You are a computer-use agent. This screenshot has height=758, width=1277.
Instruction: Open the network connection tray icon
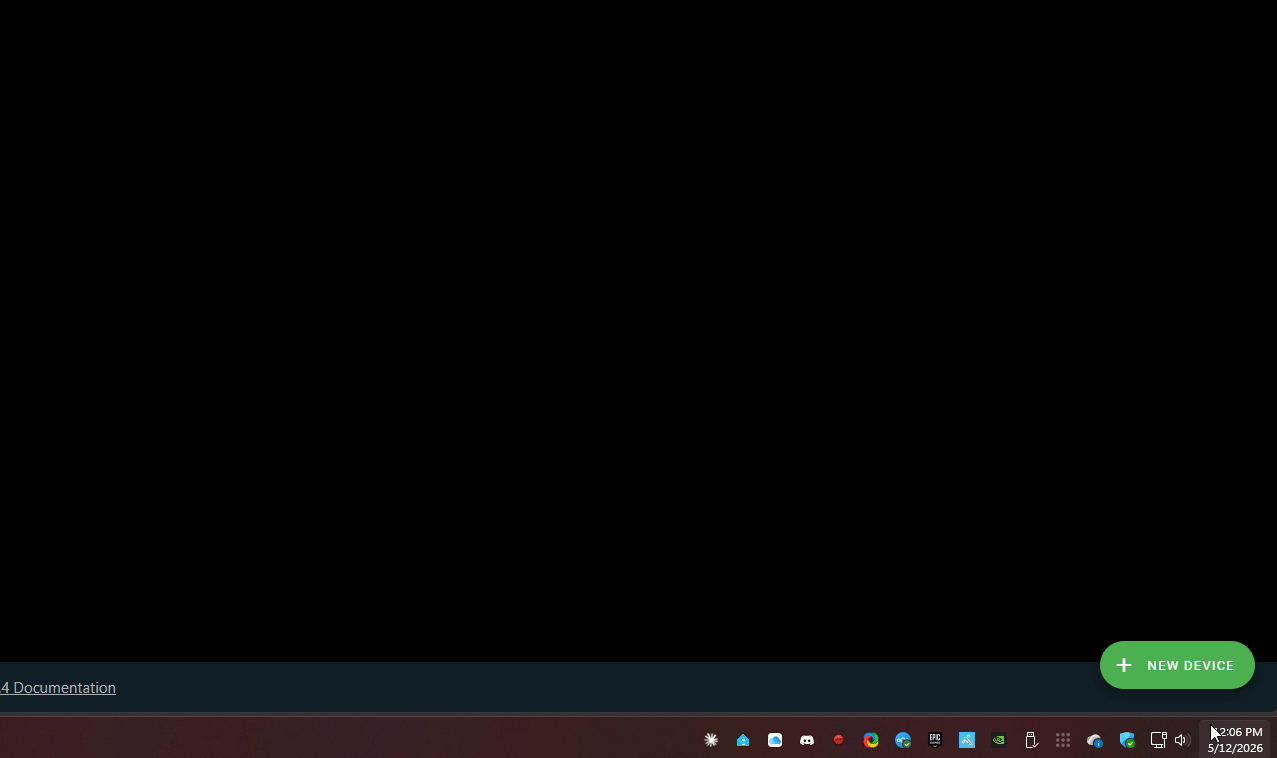[1158, 740]
